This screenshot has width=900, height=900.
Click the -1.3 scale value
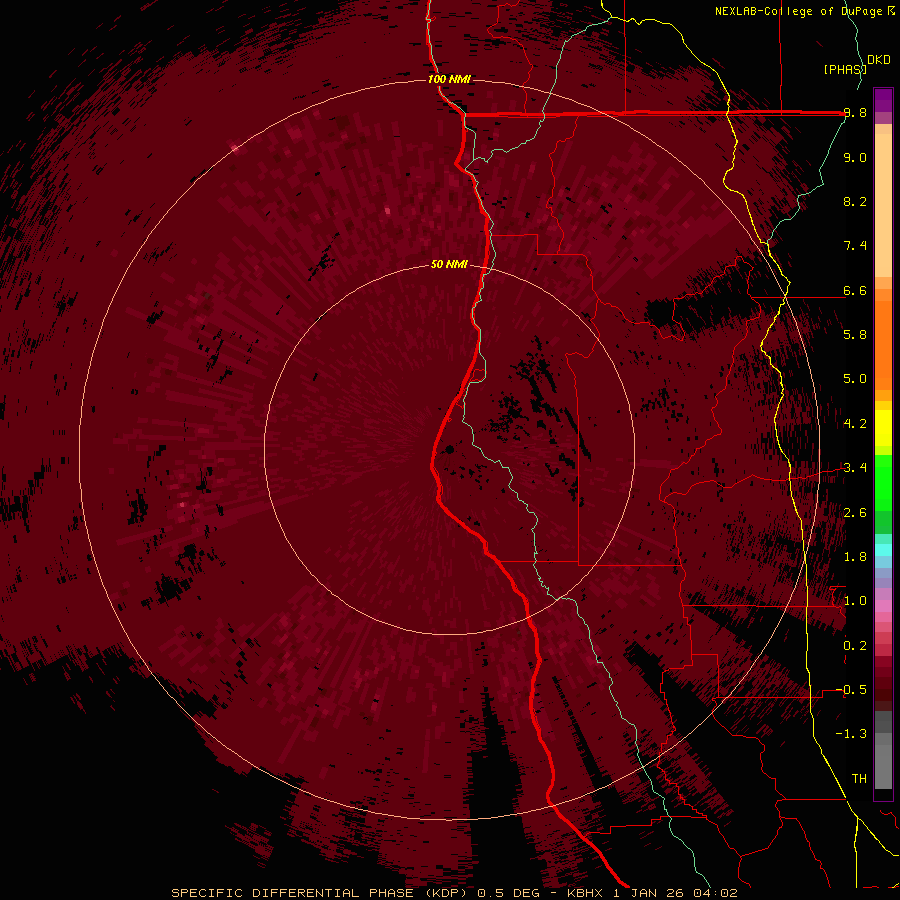pyautogui.click(x=851, y=734)
